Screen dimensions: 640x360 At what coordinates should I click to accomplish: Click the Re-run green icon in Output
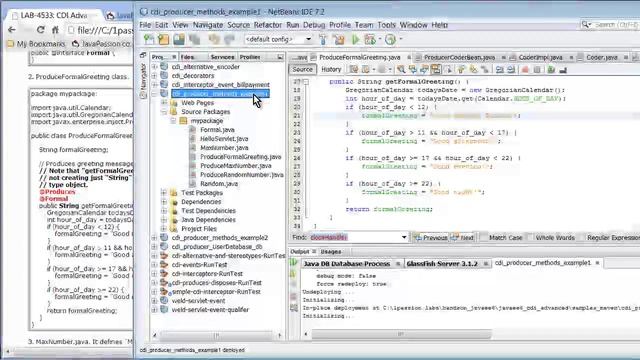click(x=293, y=263)
